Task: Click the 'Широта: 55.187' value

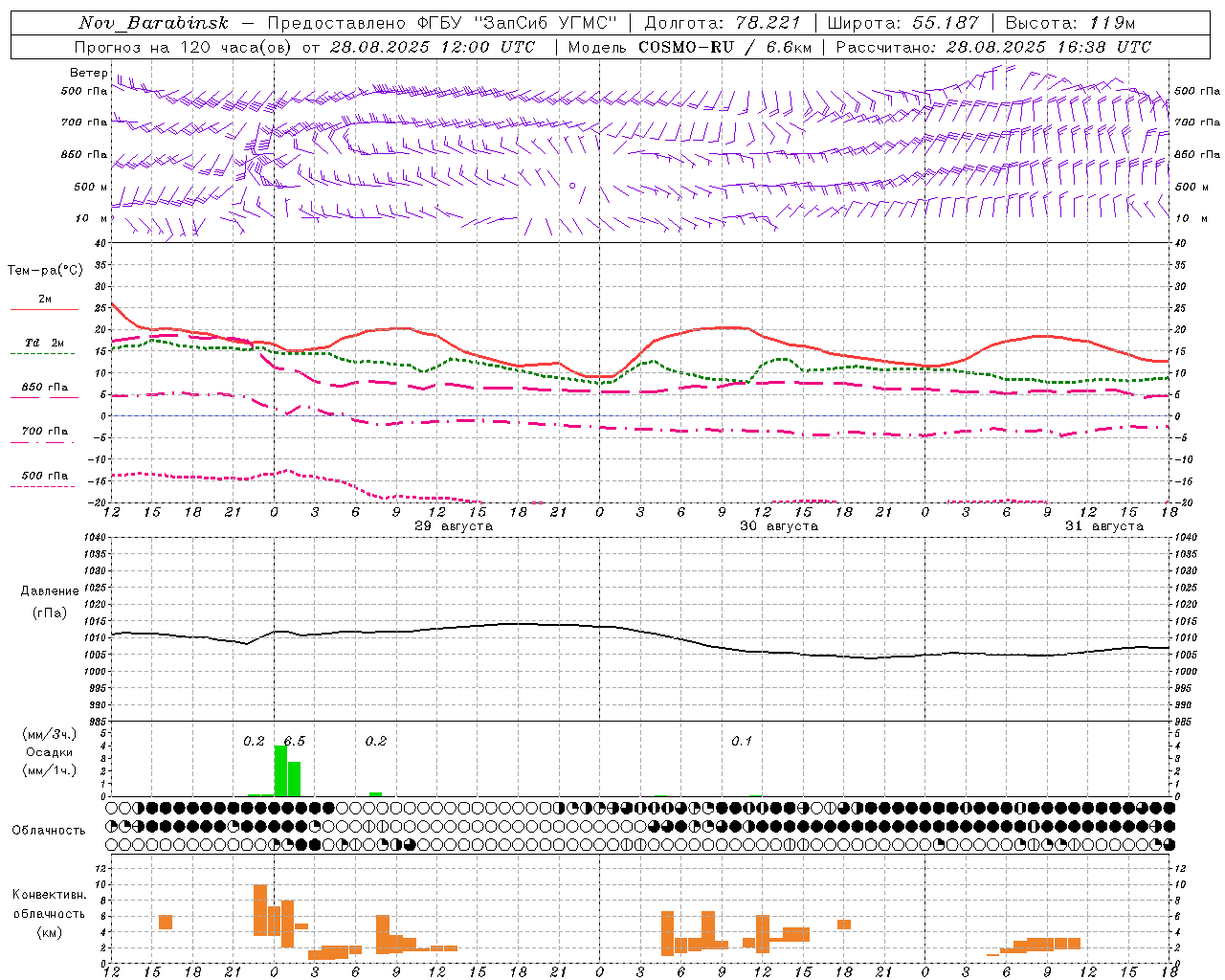Action: point(903,23)
